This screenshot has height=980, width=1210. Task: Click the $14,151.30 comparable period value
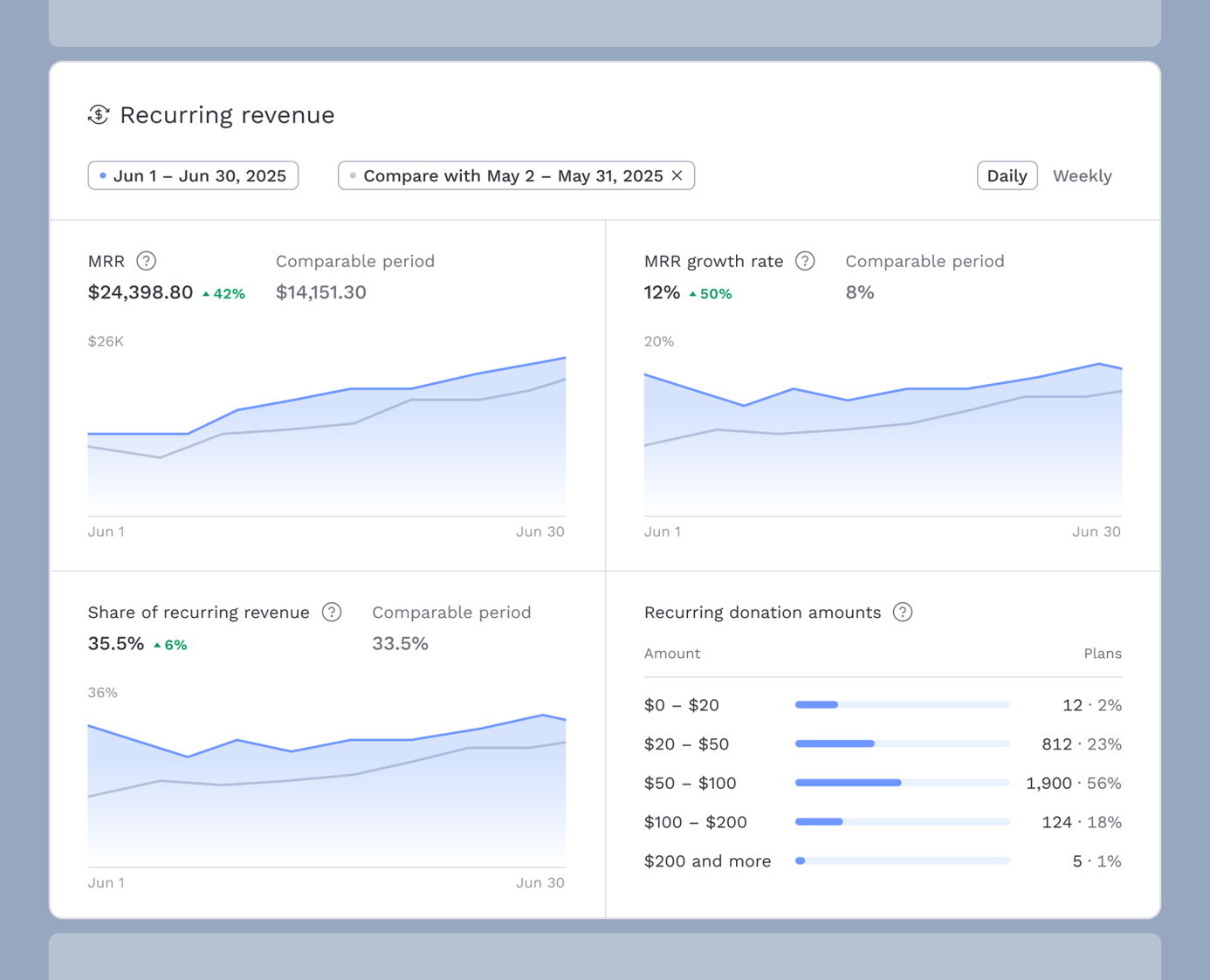pos(320,292)
